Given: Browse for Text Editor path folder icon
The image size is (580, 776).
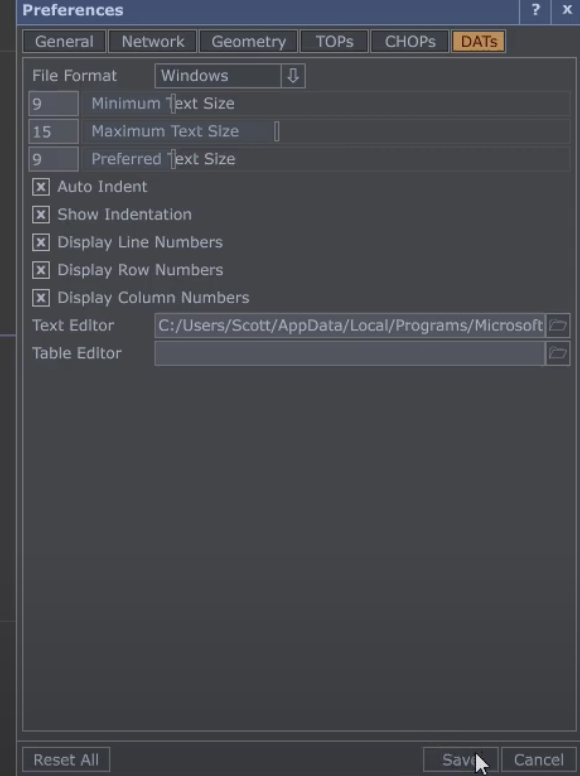Looking at the screenshot, I should pos(558,326).
